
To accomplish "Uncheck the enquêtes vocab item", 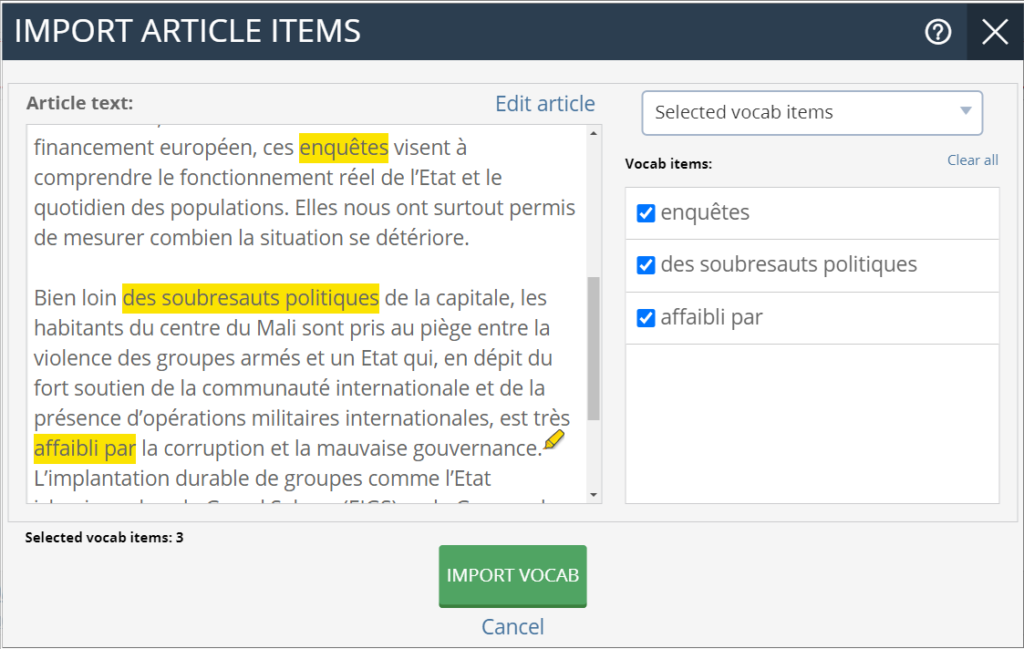I will (x=646, y=213).
